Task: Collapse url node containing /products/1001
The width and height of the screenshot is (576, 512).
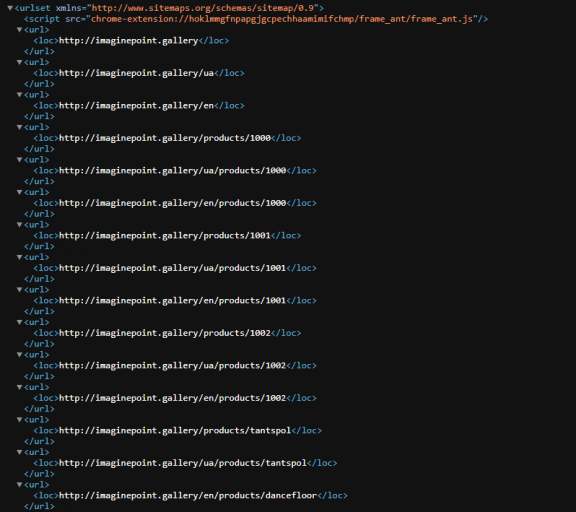Action: click(x=20, y=225)
